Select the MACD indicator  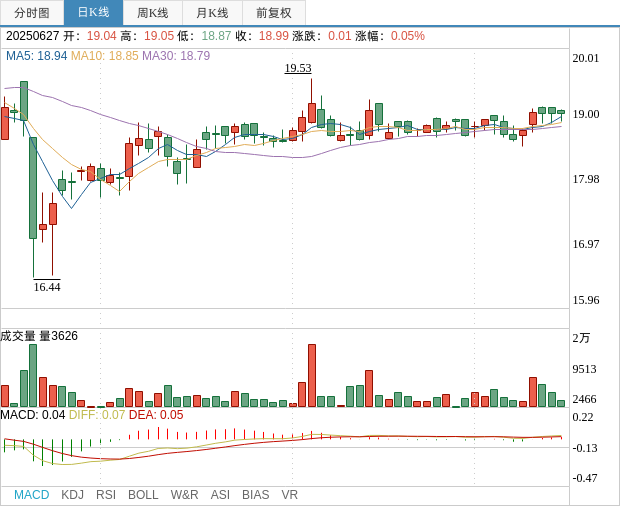coord(32,495)
